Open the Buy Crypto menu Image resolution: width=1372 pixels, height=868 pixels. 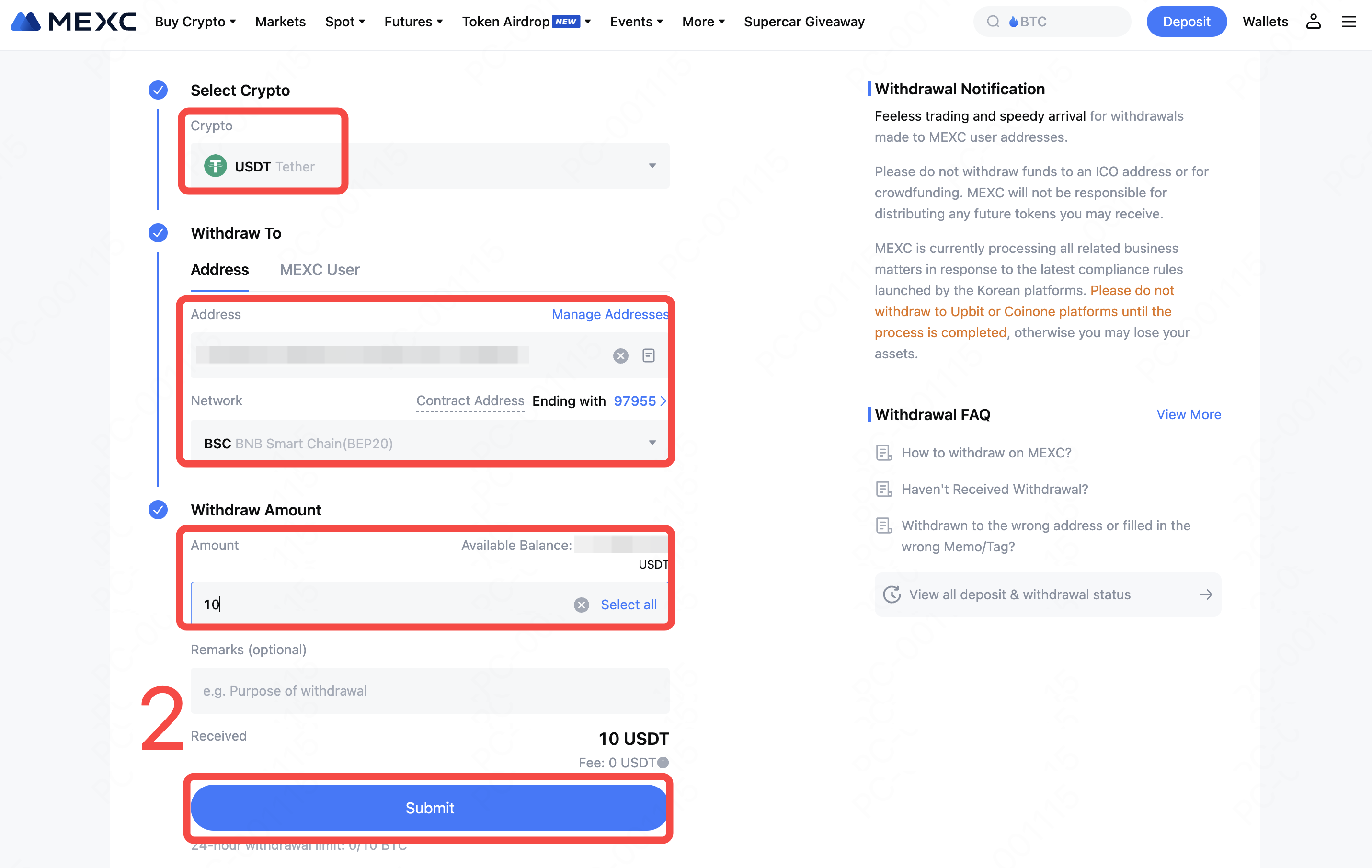[x=195, y=22]
